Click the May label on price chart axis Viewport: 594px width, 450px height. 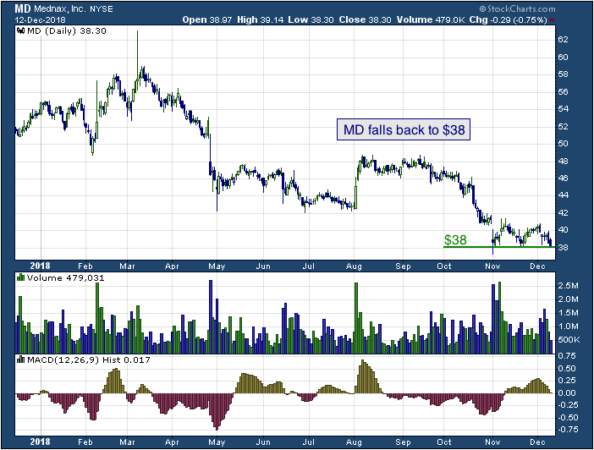coord(217,266)
